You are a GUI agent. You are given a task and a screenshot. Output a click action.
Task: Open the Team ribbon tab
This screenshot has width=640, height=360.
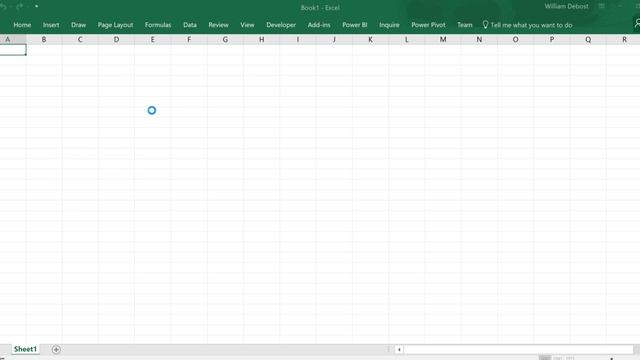coord(464,25)
